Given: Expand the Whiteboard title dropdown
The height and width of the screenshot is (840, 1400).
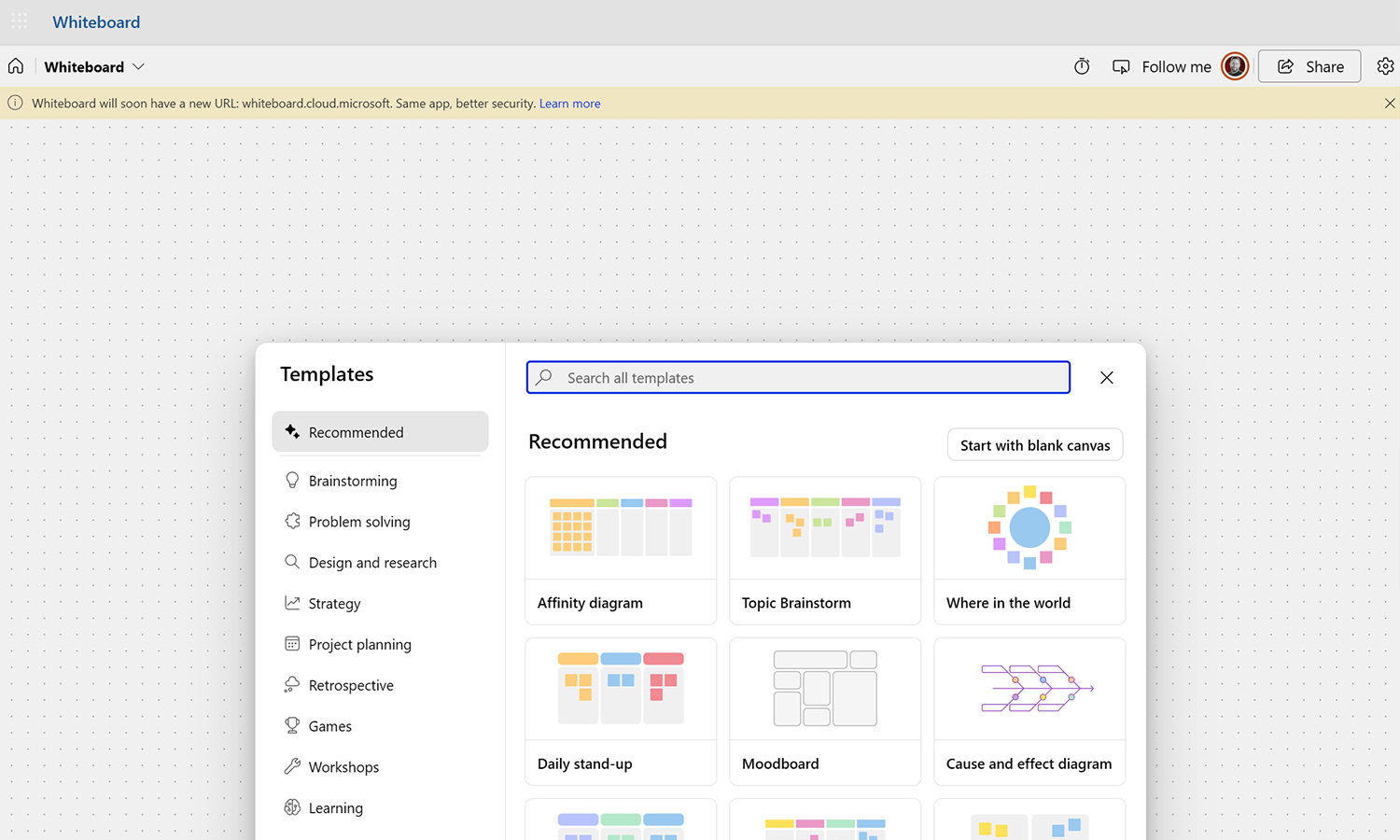Looking at the screenshot, I should [x=138, y=66].
